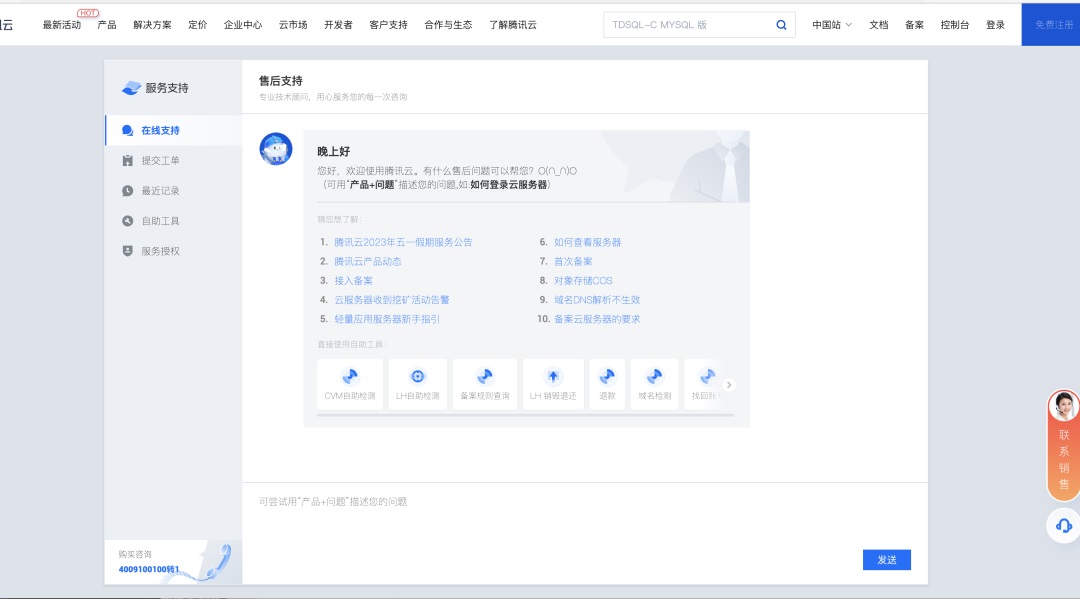Click the search magnifier icon
This screenshot has width=1080, height=599.
pos(781,25)
